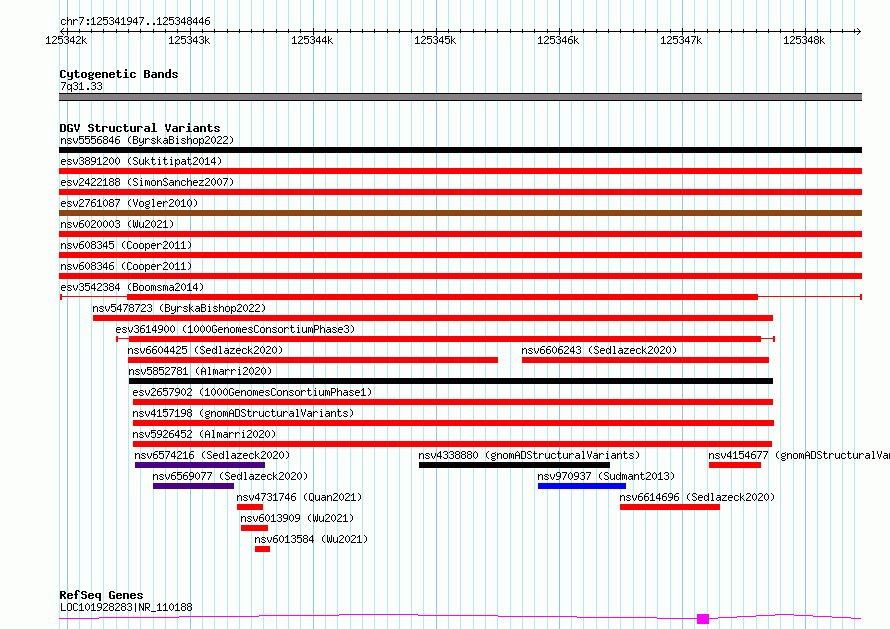Click the red bar under nsv6614696
This screenshot has width=890, height=629.
click(x=670, y=508)
